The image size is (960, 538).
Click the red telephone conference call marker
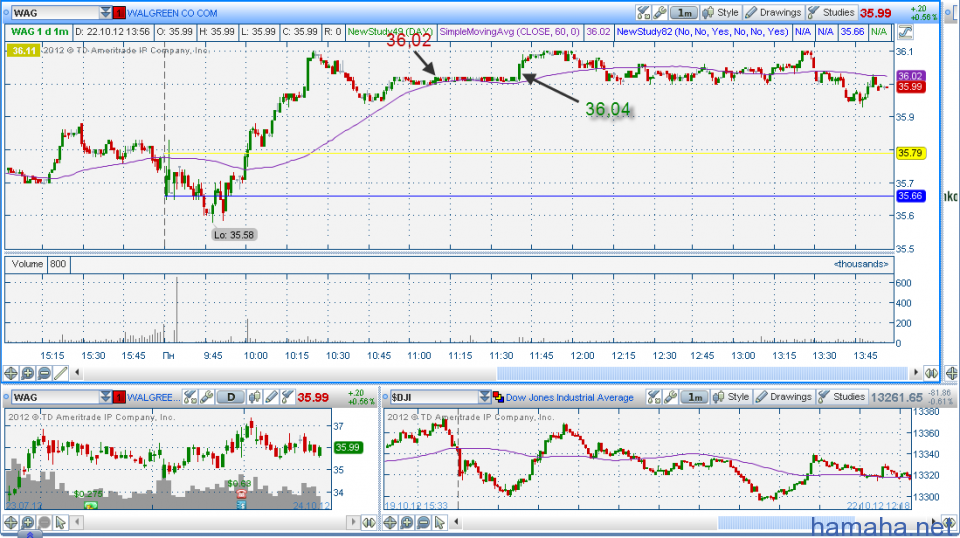tap(241, 494)
